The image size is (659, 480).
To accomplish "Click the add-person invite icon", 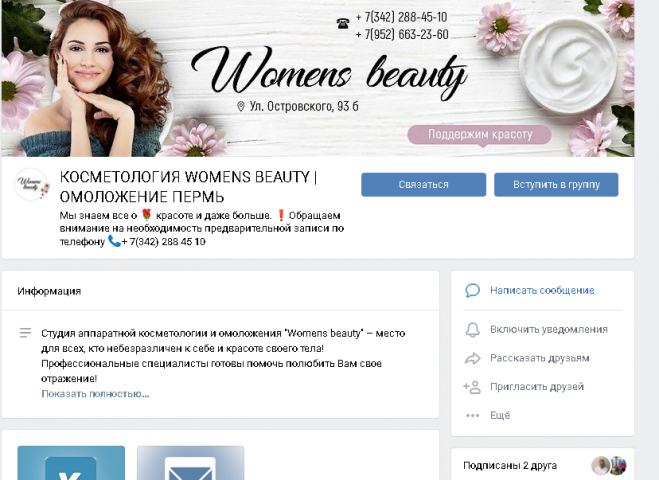I will click(x=472, y=387).
